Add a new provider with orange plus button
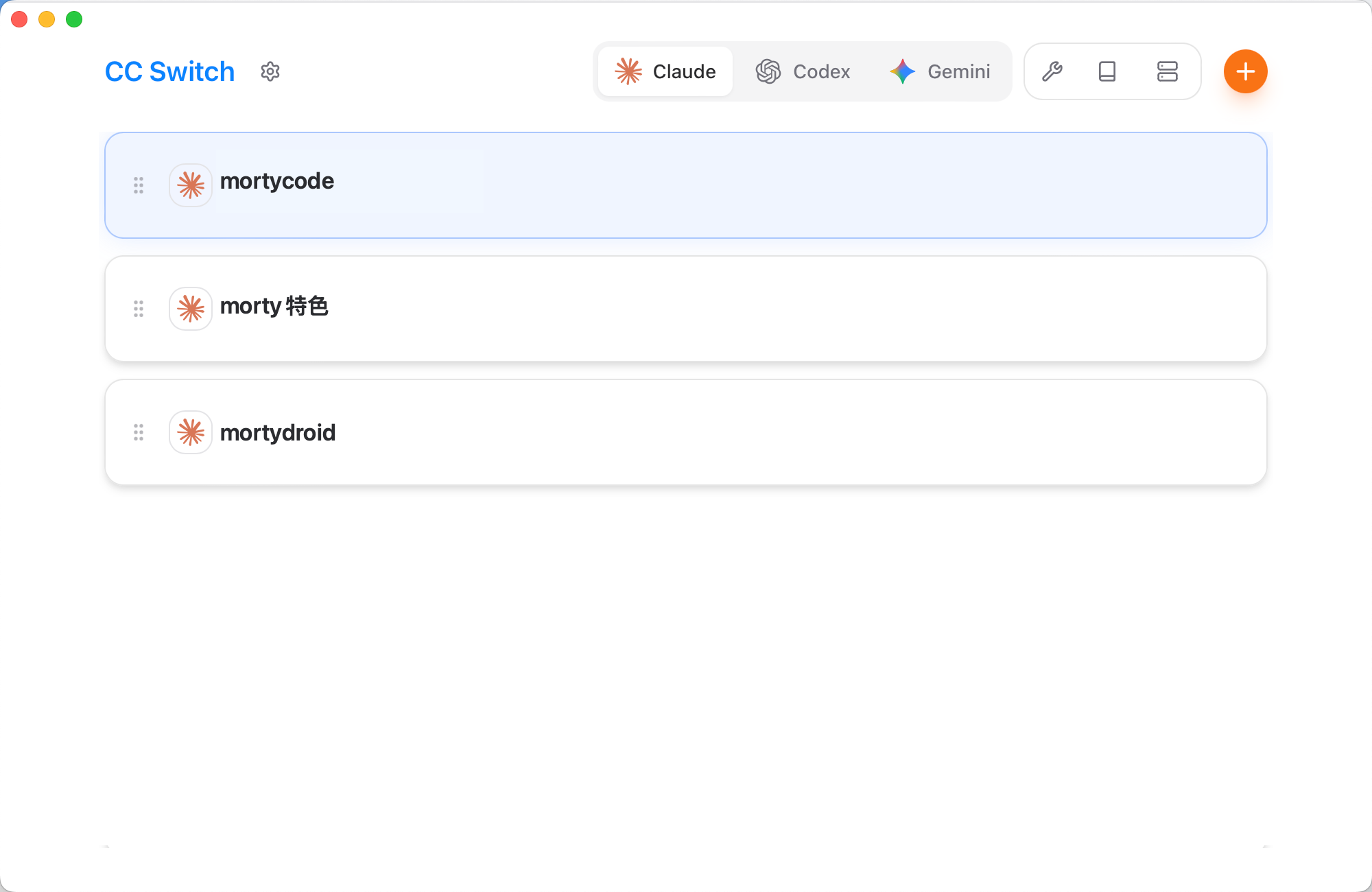 click(x=1246, y=71)
